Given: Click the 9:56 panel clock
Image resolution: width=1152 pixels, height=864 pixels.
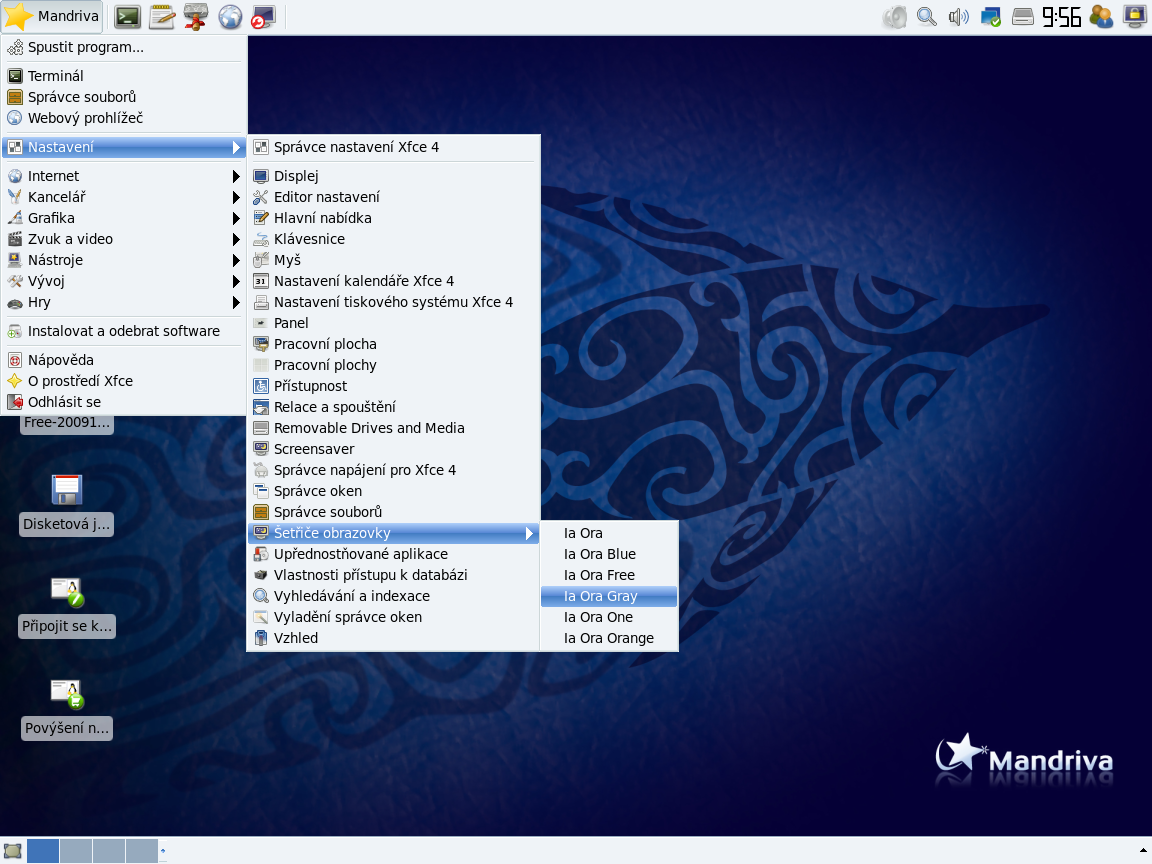Looking at the screenshot, I should pos(1062,16).
